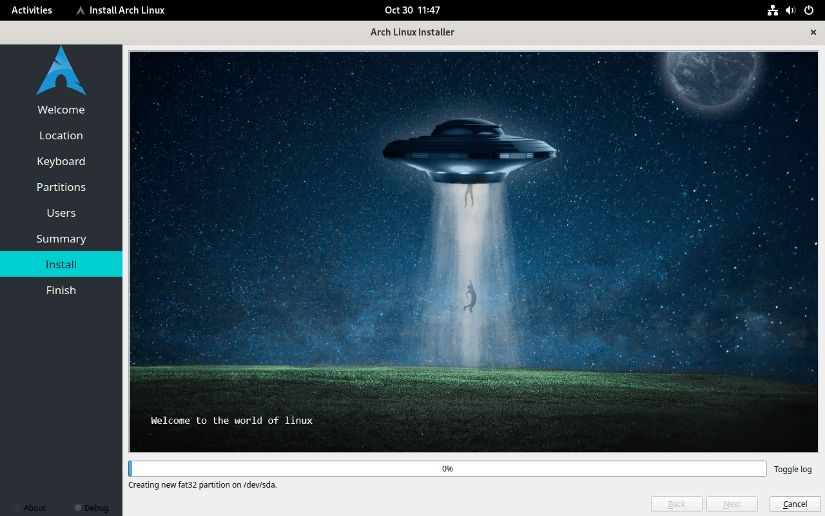825x516 pixels.
Task: Click the Toggle log button
Action: click(792, 469)
